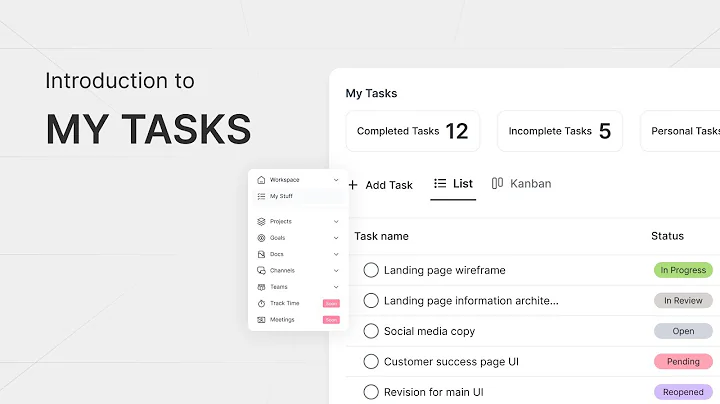Open Meetings label in sidebar

pyautogui.click(x=282, y=320)
